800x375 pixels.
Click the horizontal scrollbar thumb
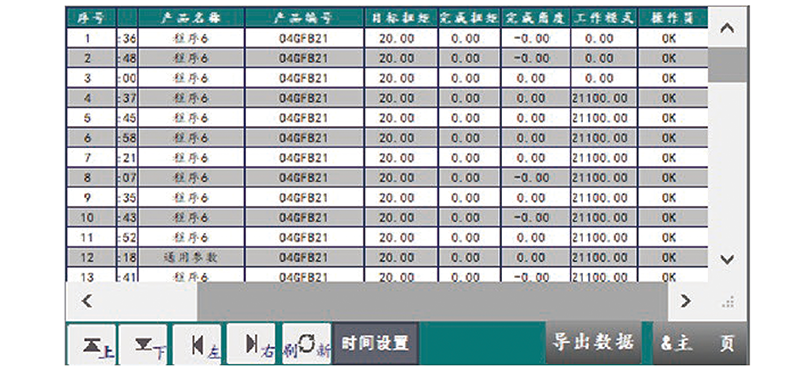[x=433, y=301]
